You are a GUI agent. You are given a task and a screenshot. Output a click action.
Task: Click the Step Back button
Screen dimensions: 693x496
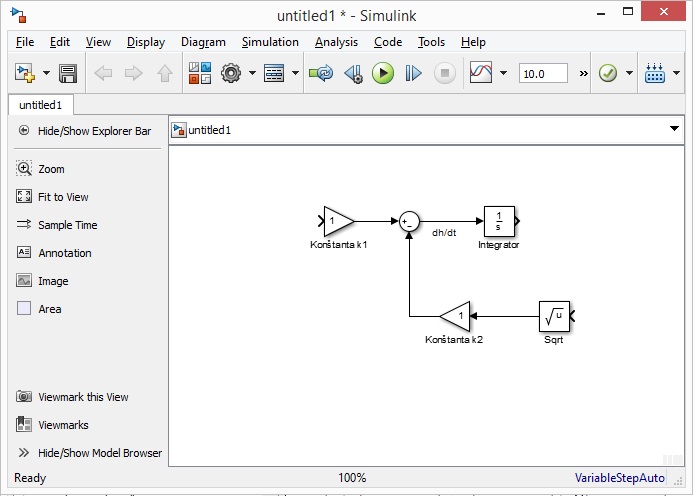[354, 73]
